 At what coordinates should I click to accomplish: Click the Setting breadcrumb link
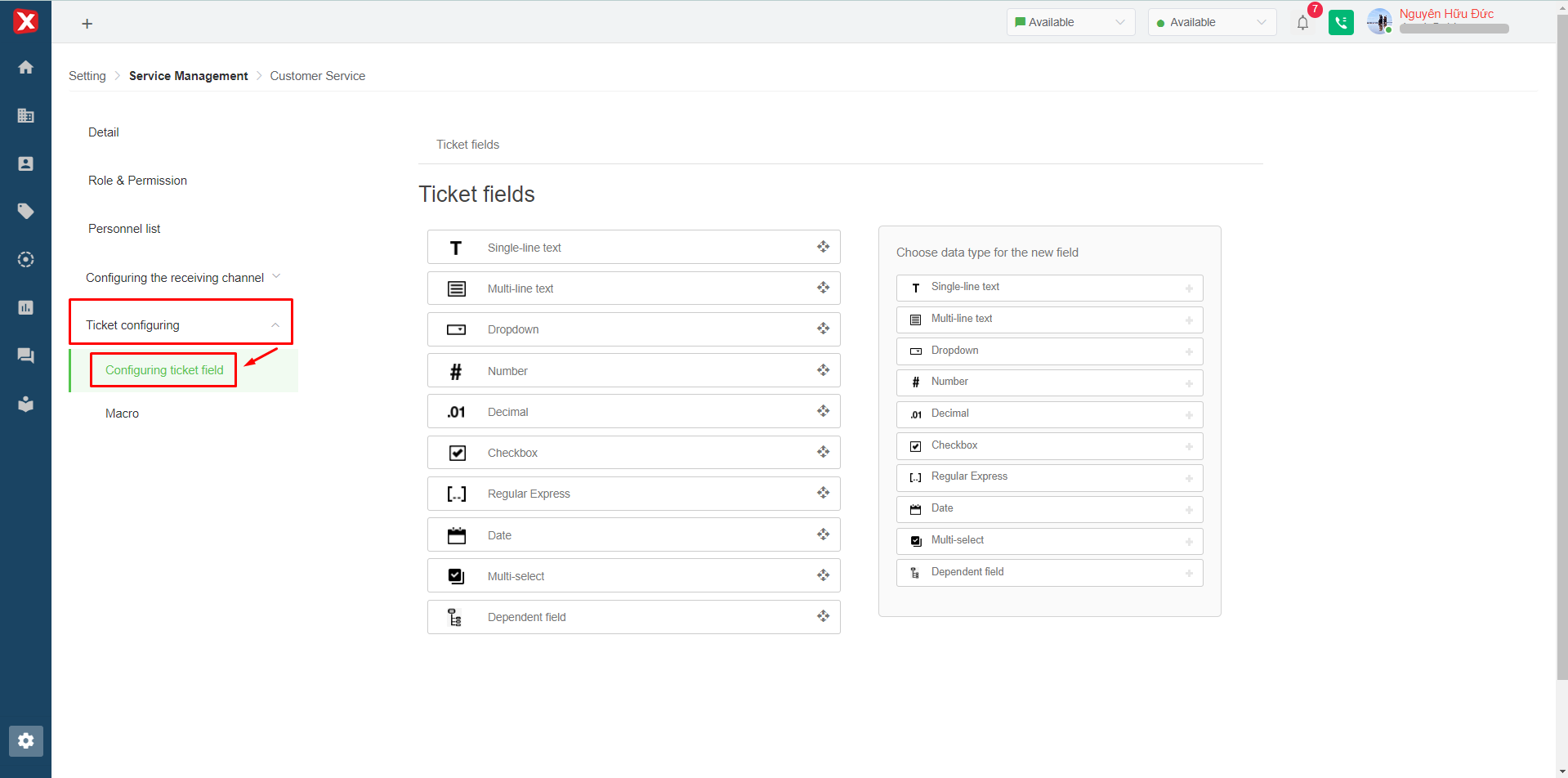coord(87,76)
